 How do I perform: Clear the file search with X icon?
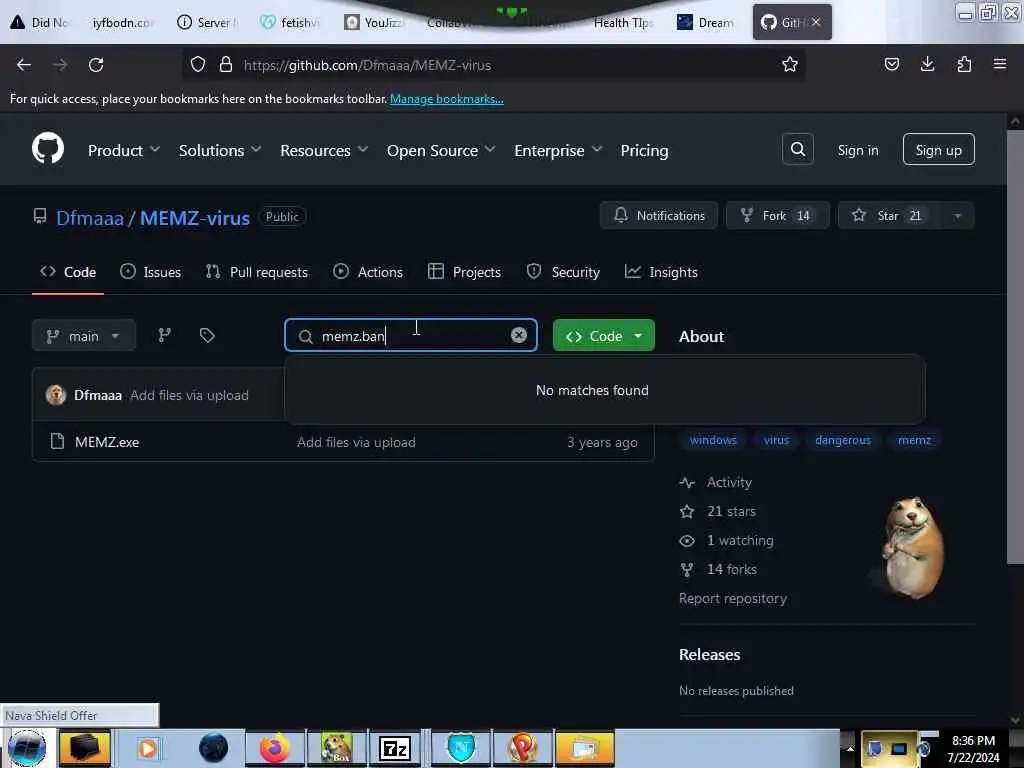click(519, 335)
